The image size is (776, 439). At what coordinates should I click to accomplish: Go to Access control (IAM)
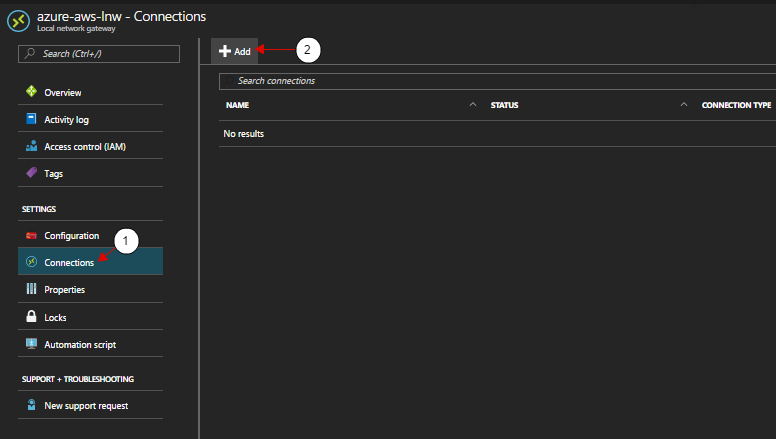tap(91, 146)
